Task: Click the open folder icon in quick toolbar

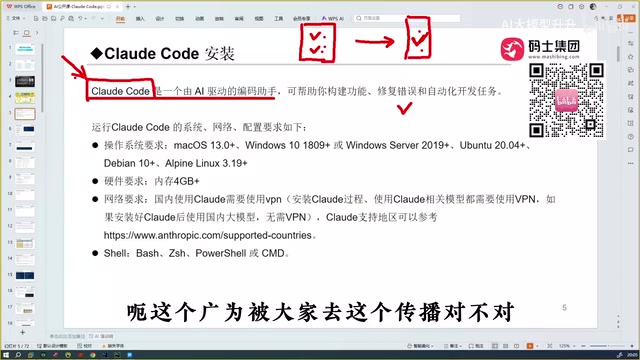Action: [x=44, y=18]
